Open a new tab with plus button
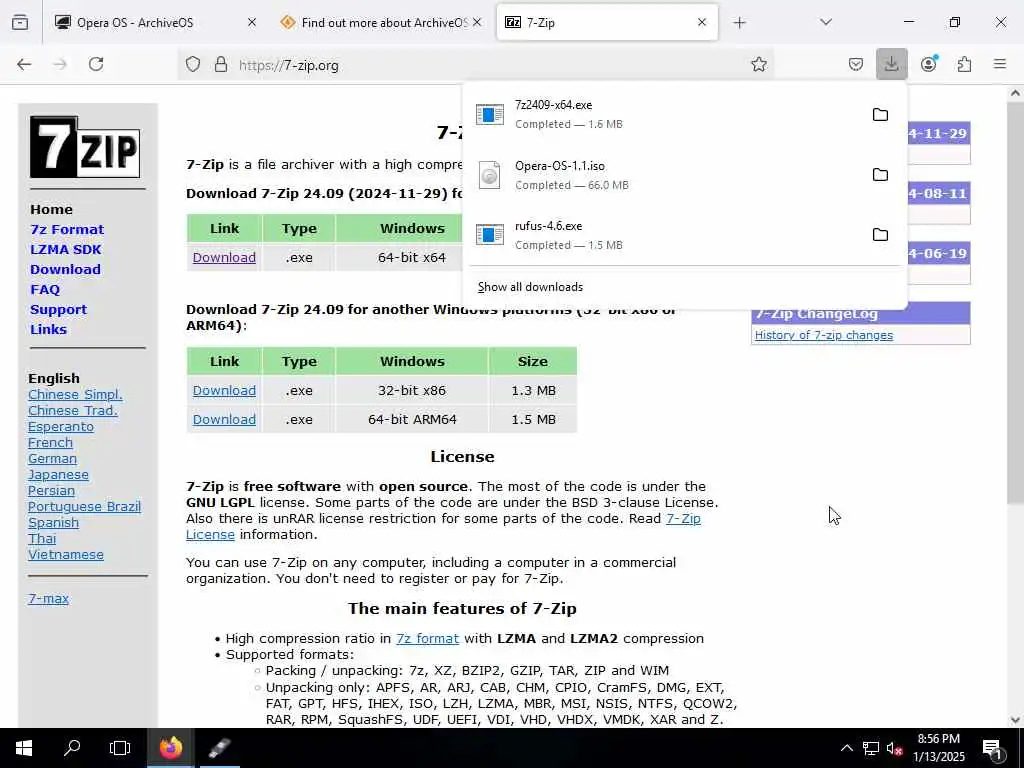Screen dimensions: 1024x768 [x=739, y=23]
